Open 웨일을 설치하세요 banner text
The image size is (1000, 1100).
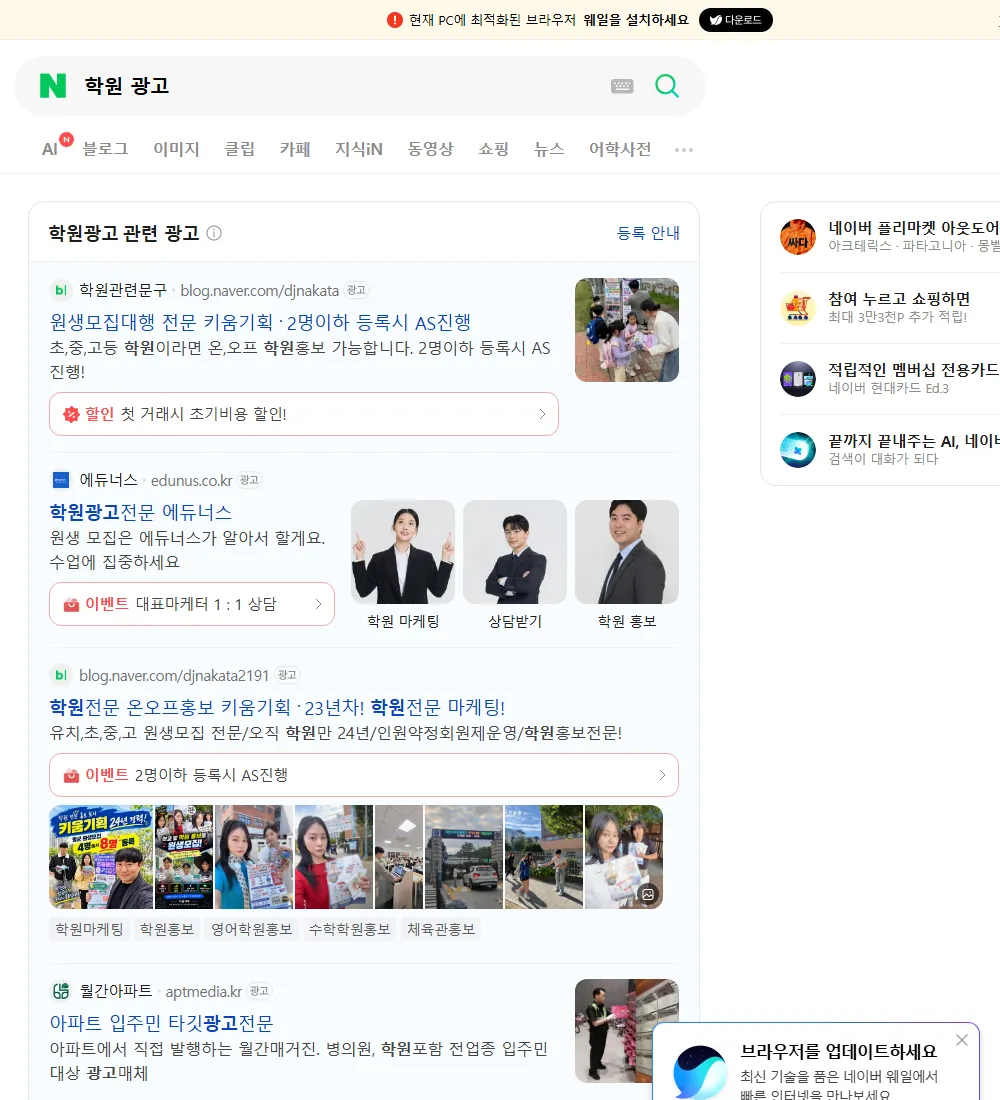[636, 20]
